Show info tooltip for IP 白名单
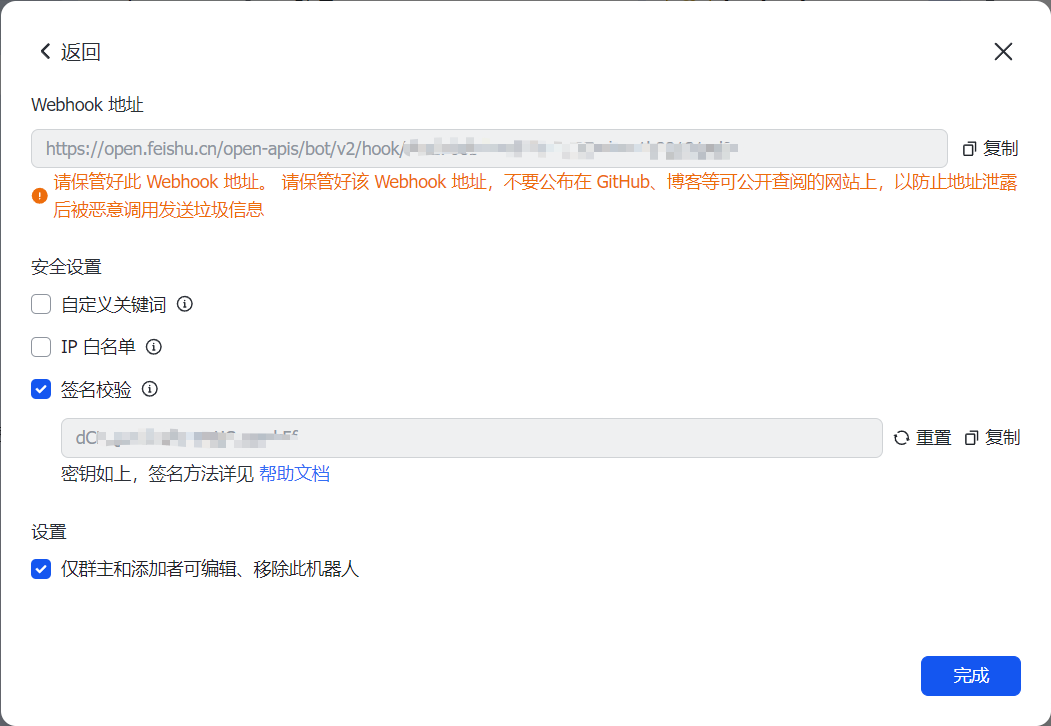This screenshot has width=1051, height=726. coord(153,347)
